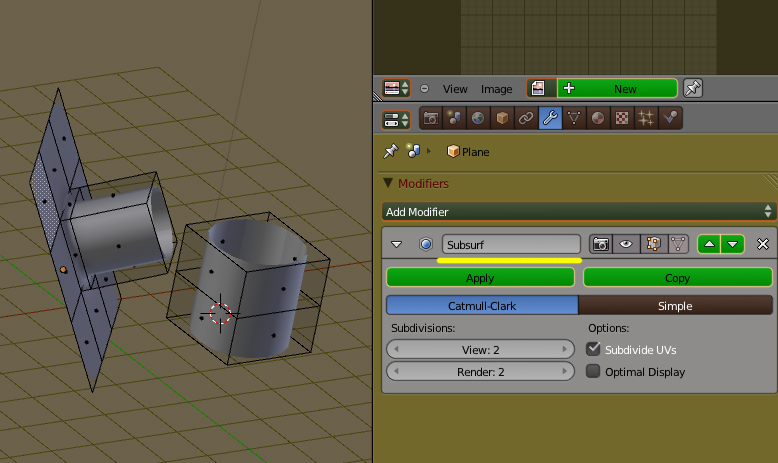Image resolution: width=778 pixels, height=463 pixels.
Task: Move the Subsurf modifier down in the stack
Action: coord(732,244)
